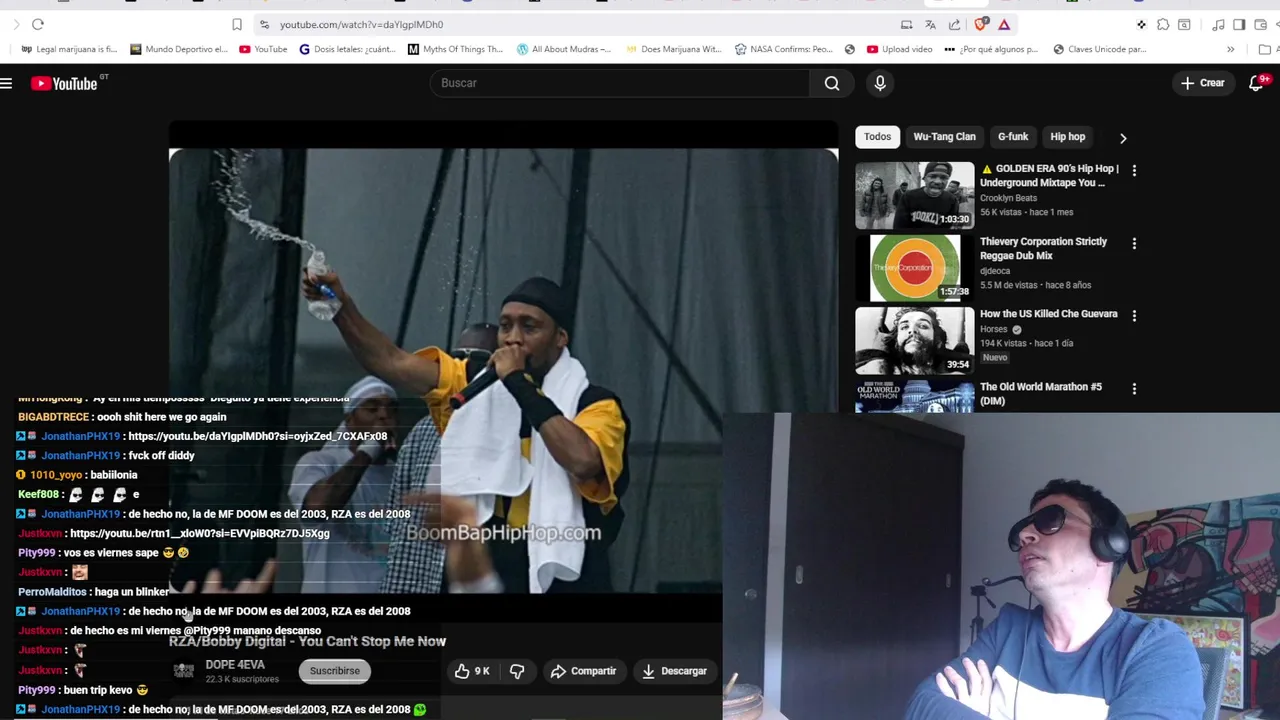
Task: Start voice search with the microphone icon
Action: click(x=880, y=83)
